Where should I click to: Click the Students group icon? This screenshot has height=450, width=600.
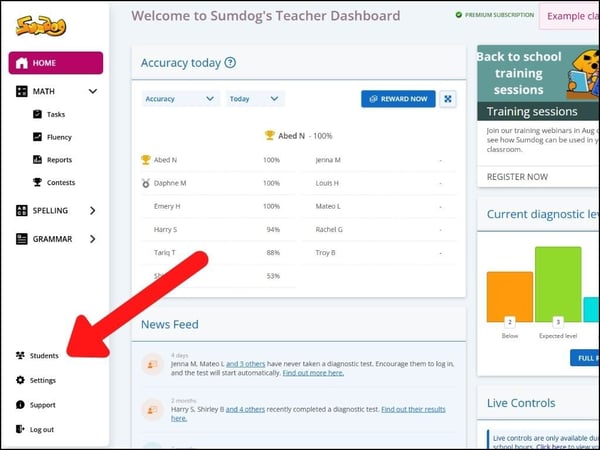[x=20, y=355]
